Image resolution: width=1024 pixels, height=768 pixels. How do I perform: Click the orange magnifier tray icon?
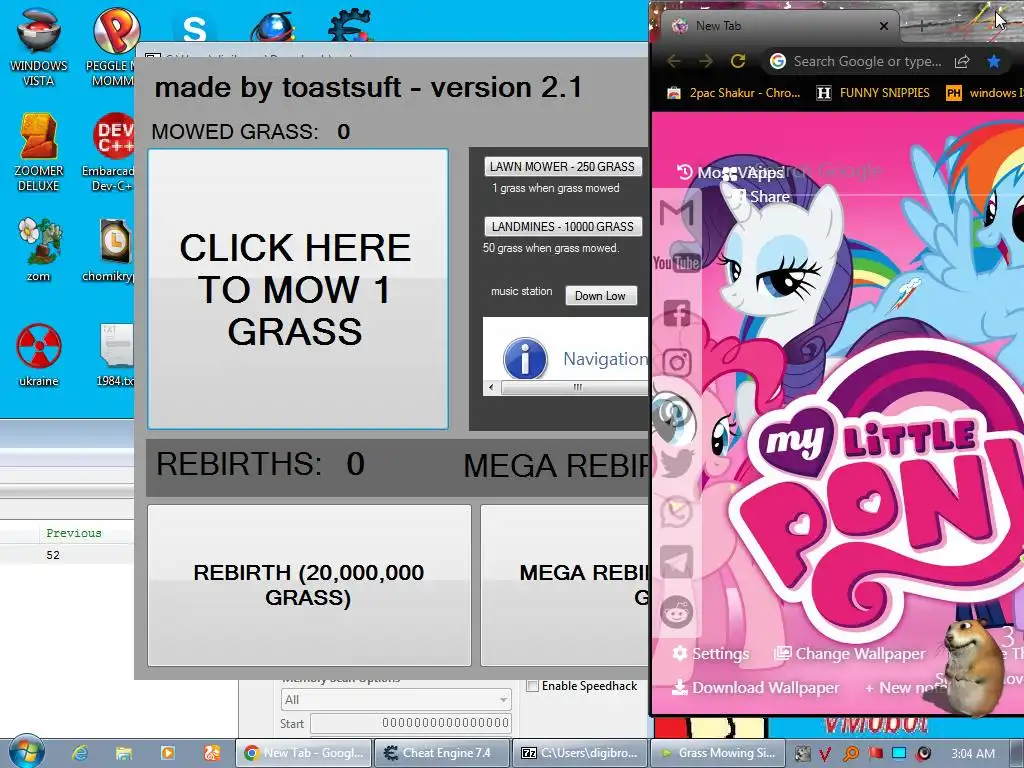(x=851, y=754)
